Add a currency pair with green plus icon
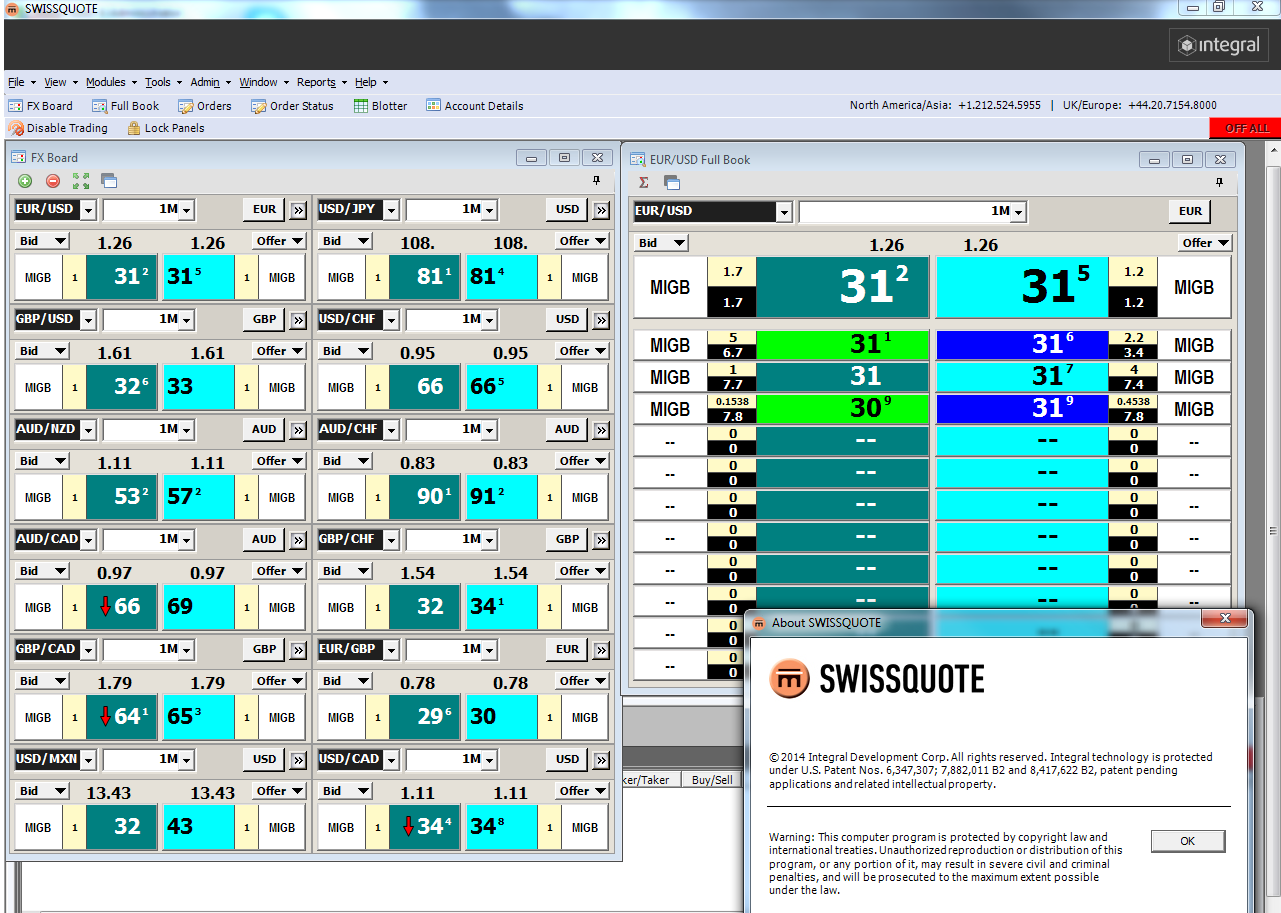This screenshot has width=1281, height=913. pyautogui.click(x=25, y=181)
